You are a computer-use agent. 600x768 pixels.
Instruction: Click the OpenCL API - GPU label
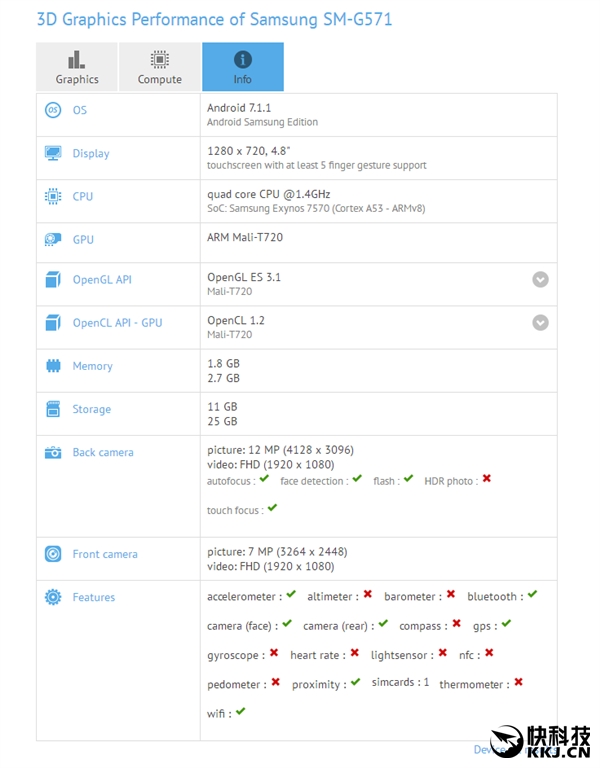click(x=117, y=323)
